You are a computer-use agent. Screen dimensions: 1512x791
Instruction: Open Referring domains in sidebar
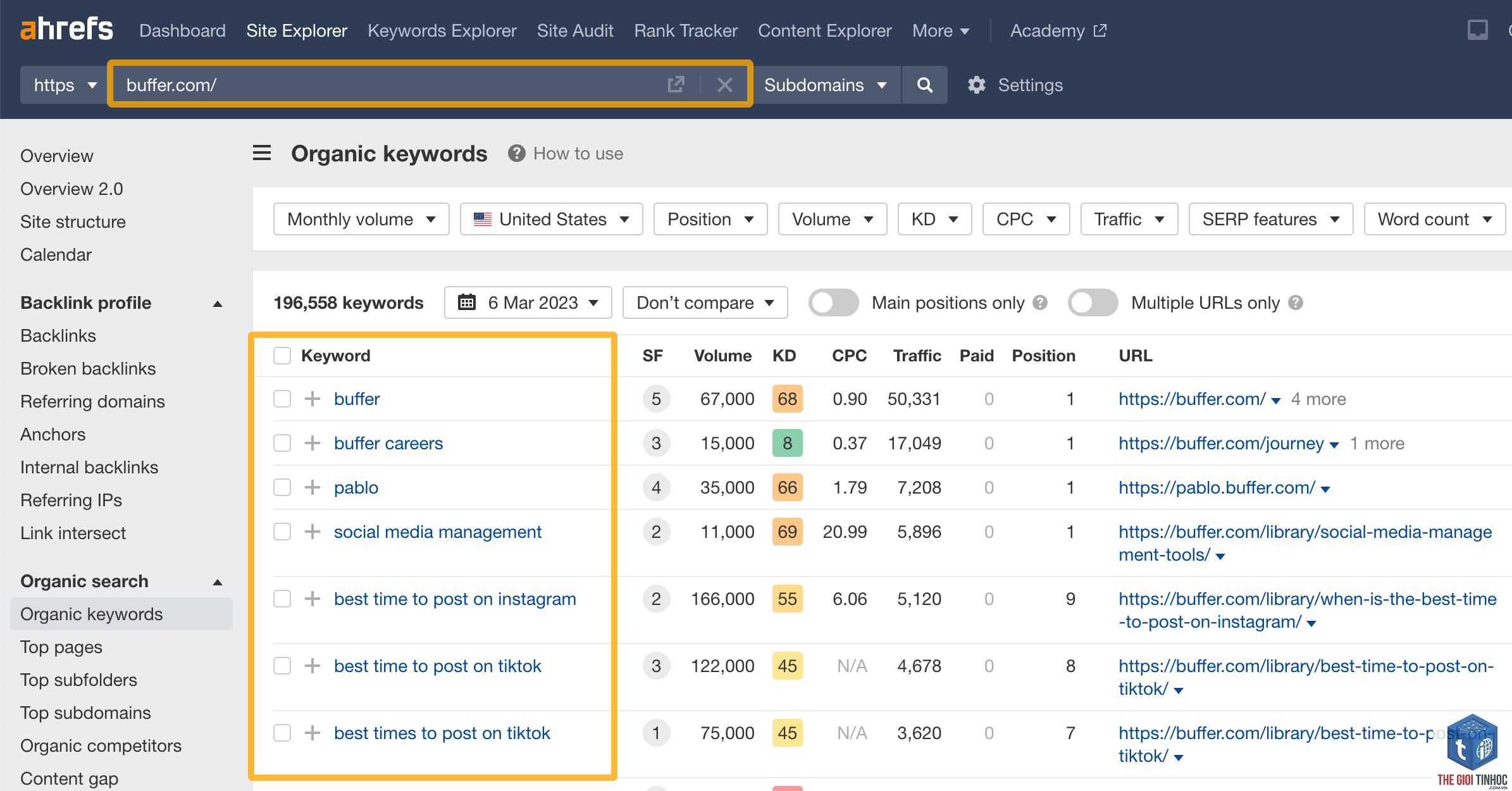pos(92,401)
